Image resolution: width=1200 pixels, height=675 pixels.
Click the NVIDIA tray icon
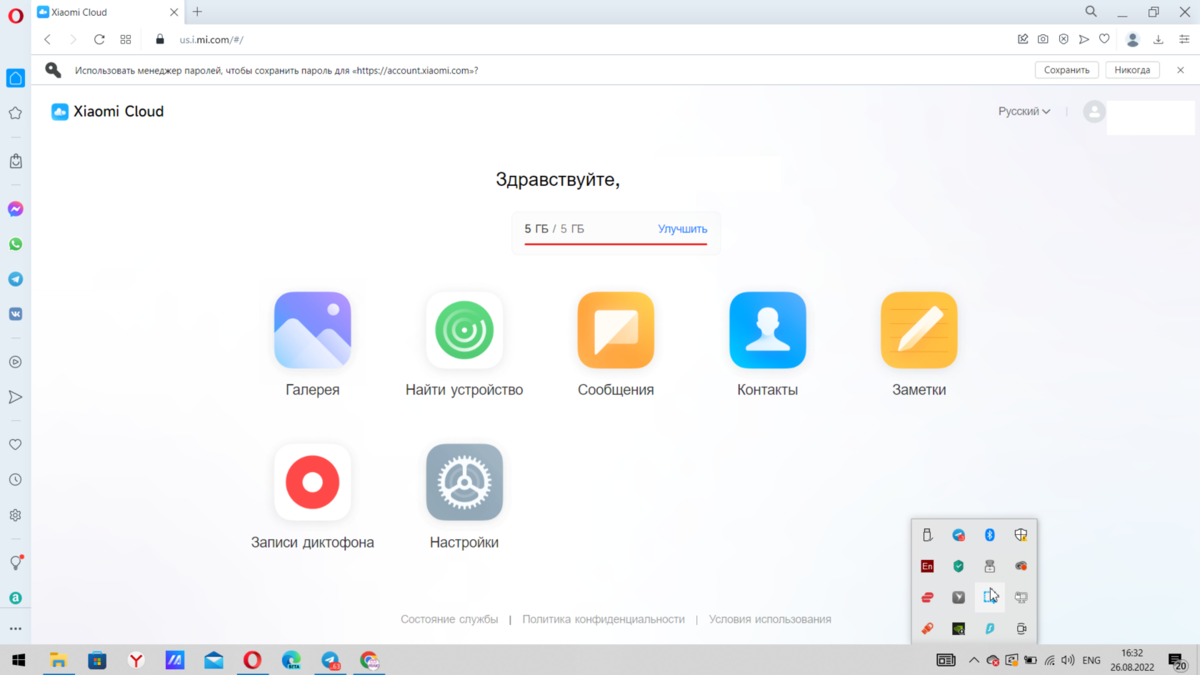[x=959, y=628]
